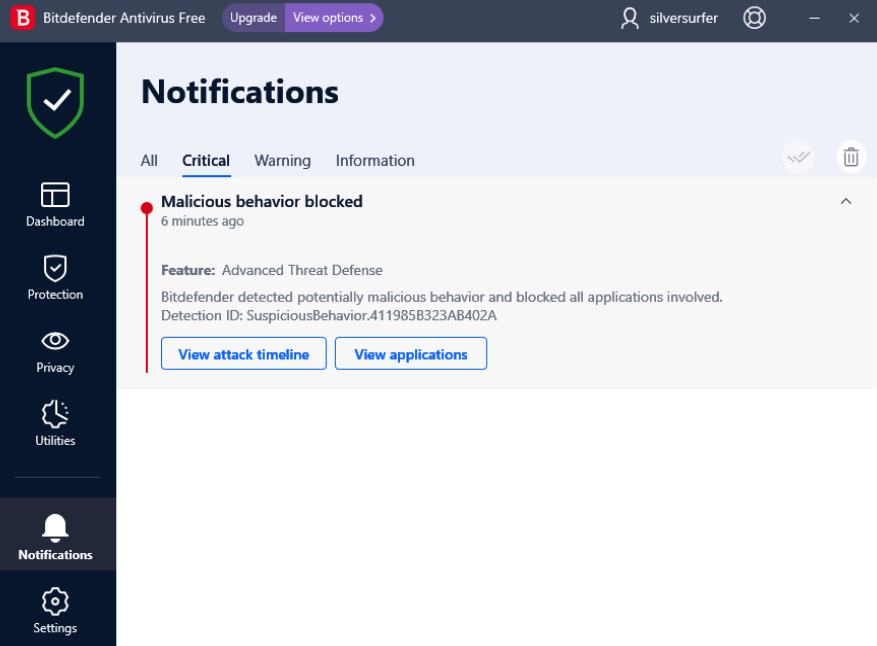The image size is (877, 646).
Task: Click the View applications button
Action: pos(411,354)
